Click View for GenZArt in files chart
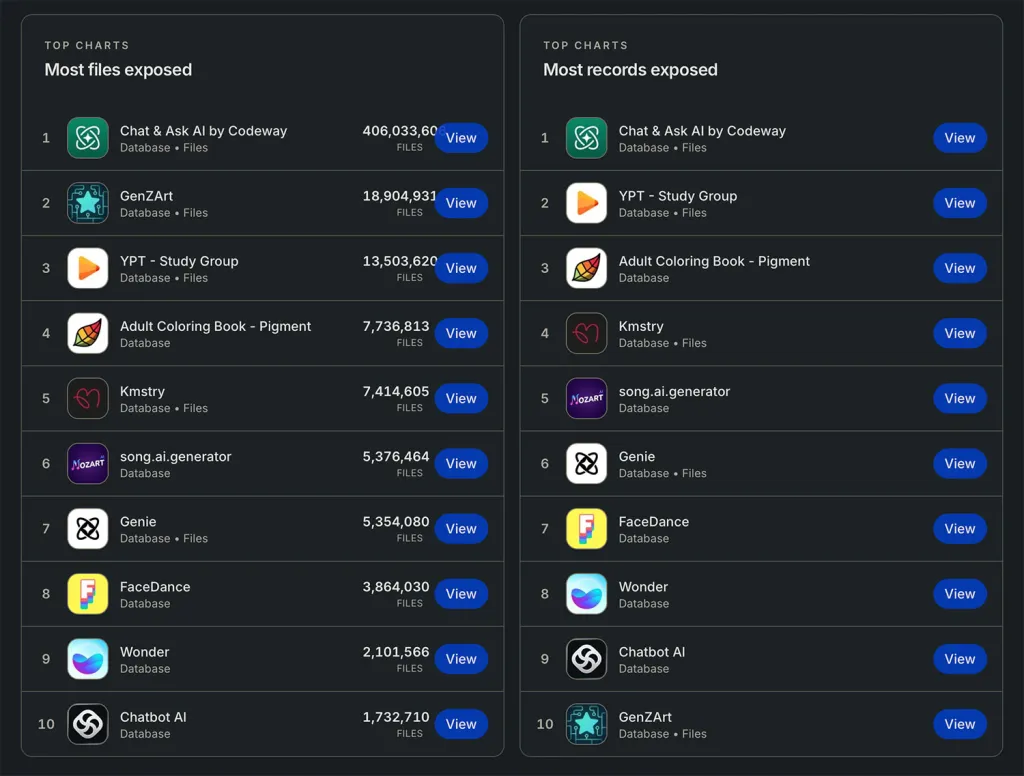1024x776 pixels. point(461,203)
